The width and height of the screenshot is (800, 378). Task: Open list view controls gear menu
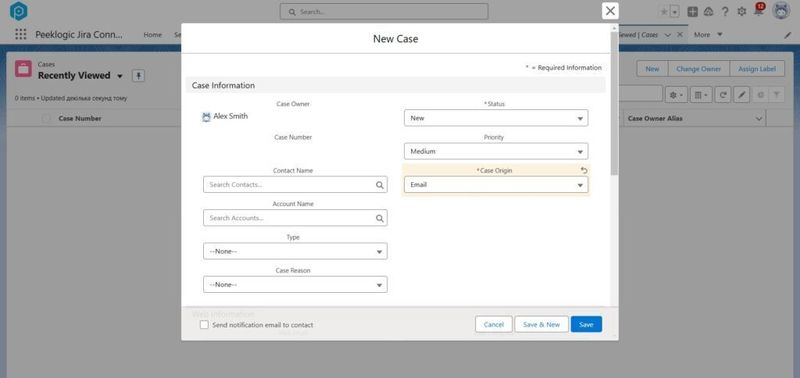point(676,94)
